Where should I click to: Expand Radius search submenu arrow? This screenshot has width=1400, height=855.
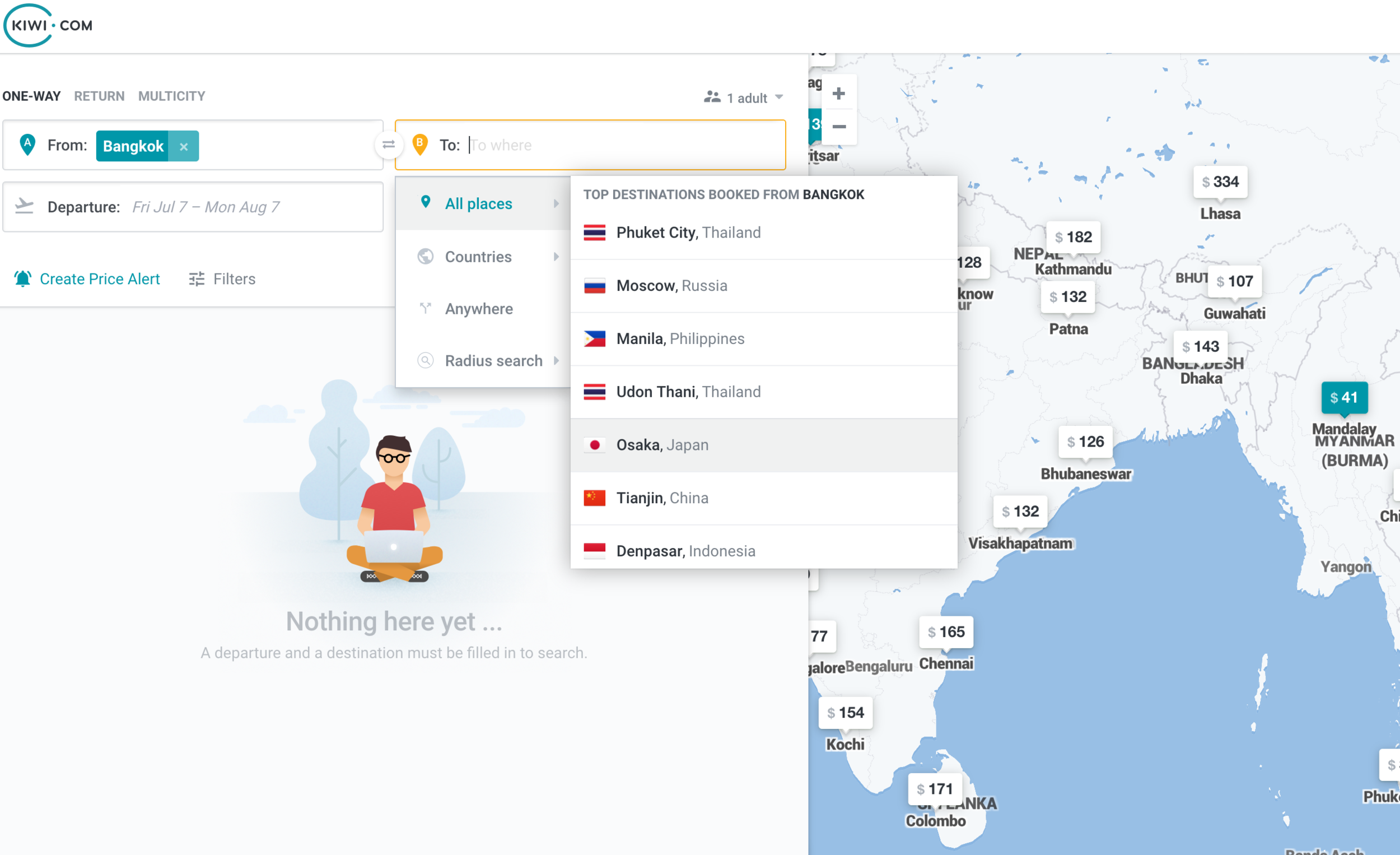click(556, 360)
